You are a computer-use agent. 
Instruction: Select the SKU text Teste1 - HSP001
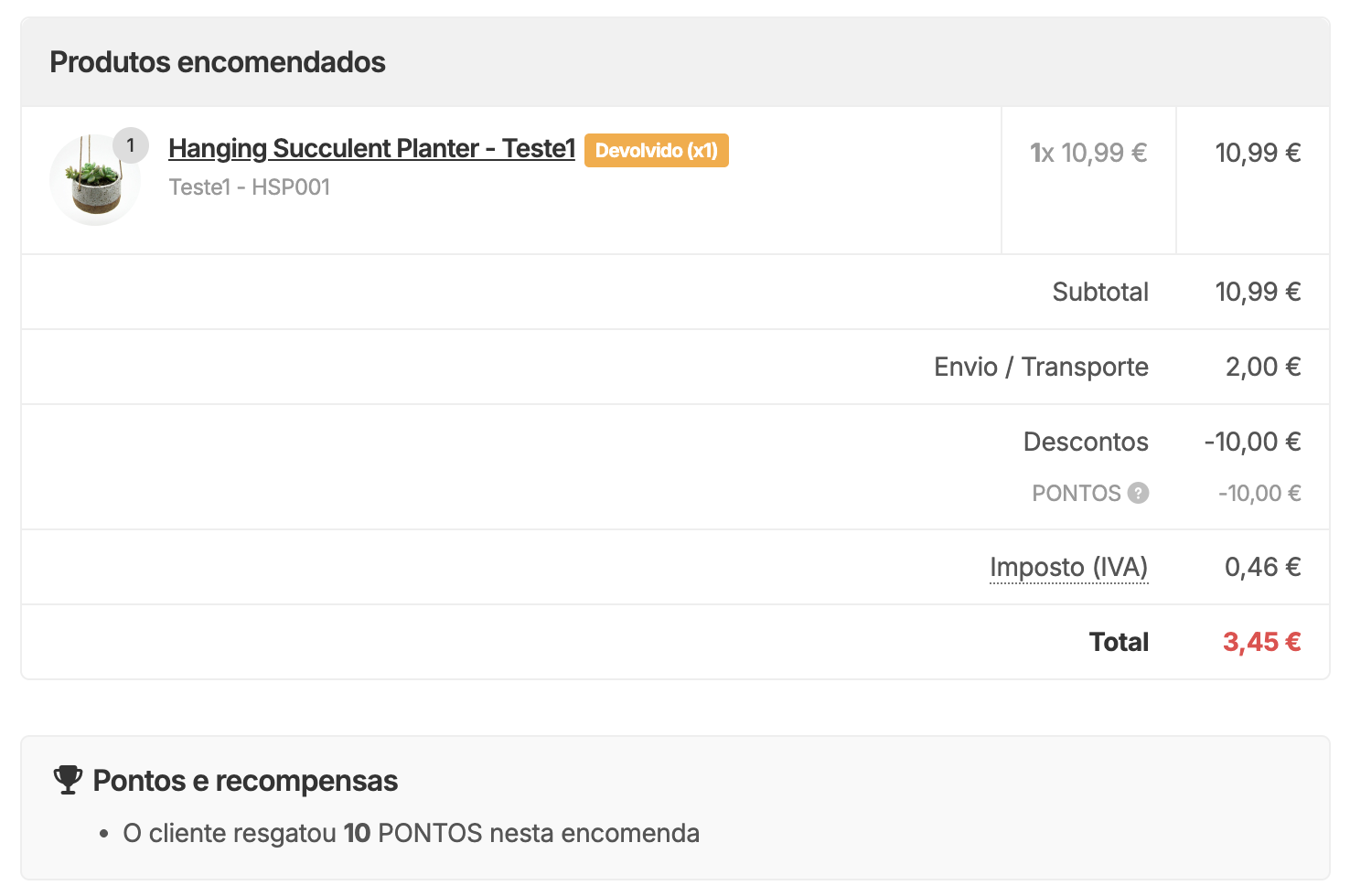tap(249, 187)
